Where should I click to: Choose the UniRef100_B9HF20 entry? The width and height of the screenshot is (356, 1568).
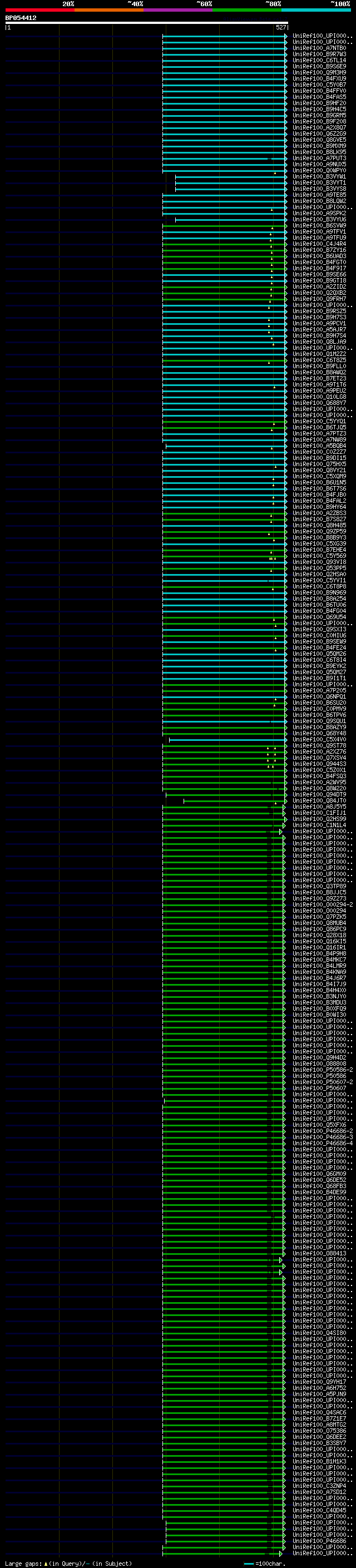coord(319,103)
